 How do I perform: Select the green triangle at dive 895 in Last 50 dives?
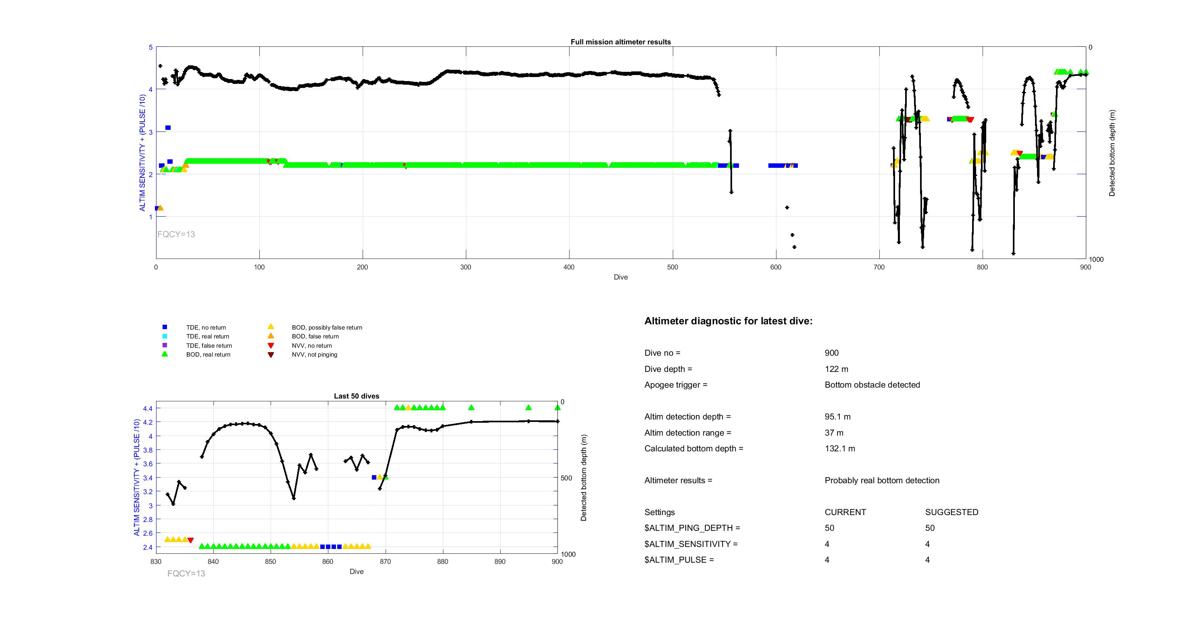529,407
